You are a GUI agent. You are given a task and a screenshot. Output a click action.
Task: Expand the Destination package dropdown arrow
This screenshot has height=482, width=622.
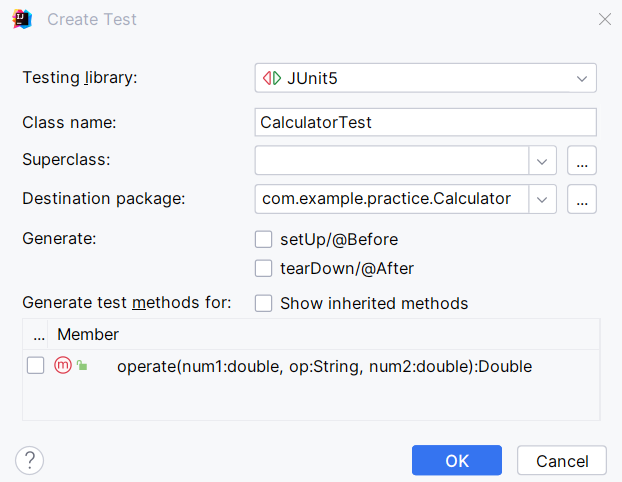(542, 199)
